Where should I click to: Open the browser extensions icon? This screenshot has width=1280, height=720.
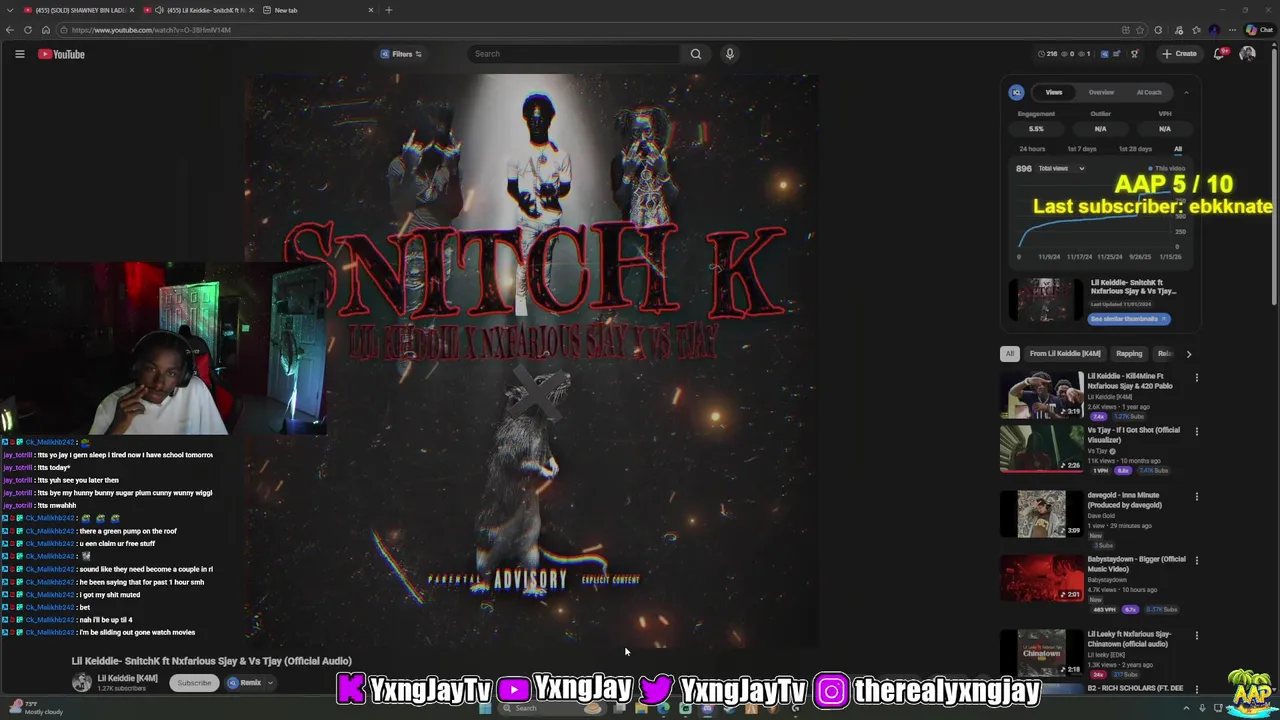1158,30
